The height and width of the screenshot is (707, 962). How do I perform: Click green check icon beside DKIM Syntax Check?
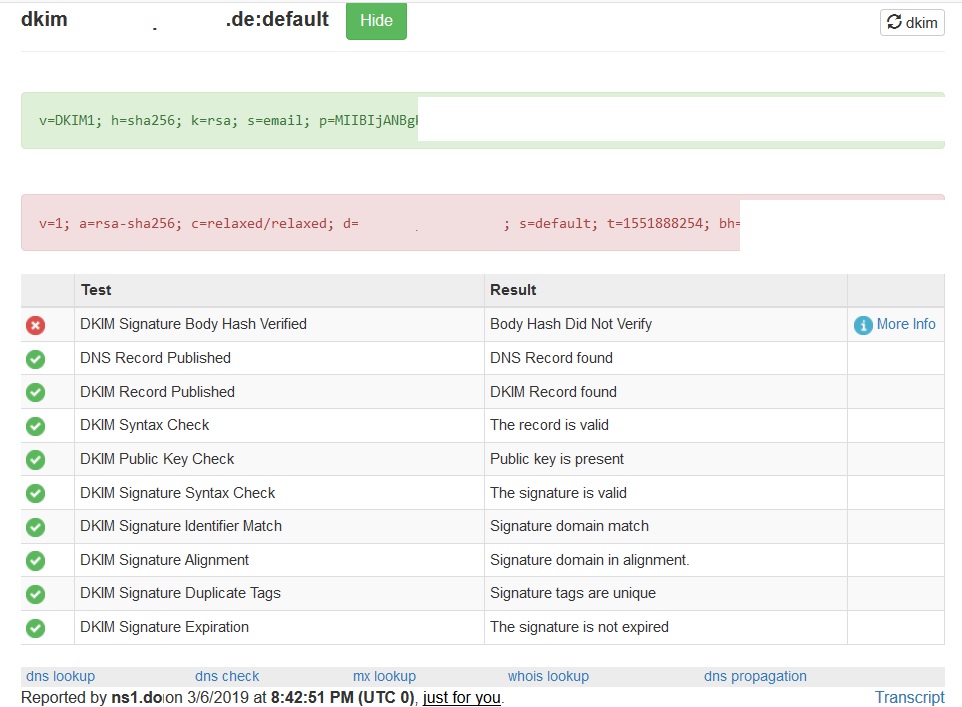pos(36,426)
